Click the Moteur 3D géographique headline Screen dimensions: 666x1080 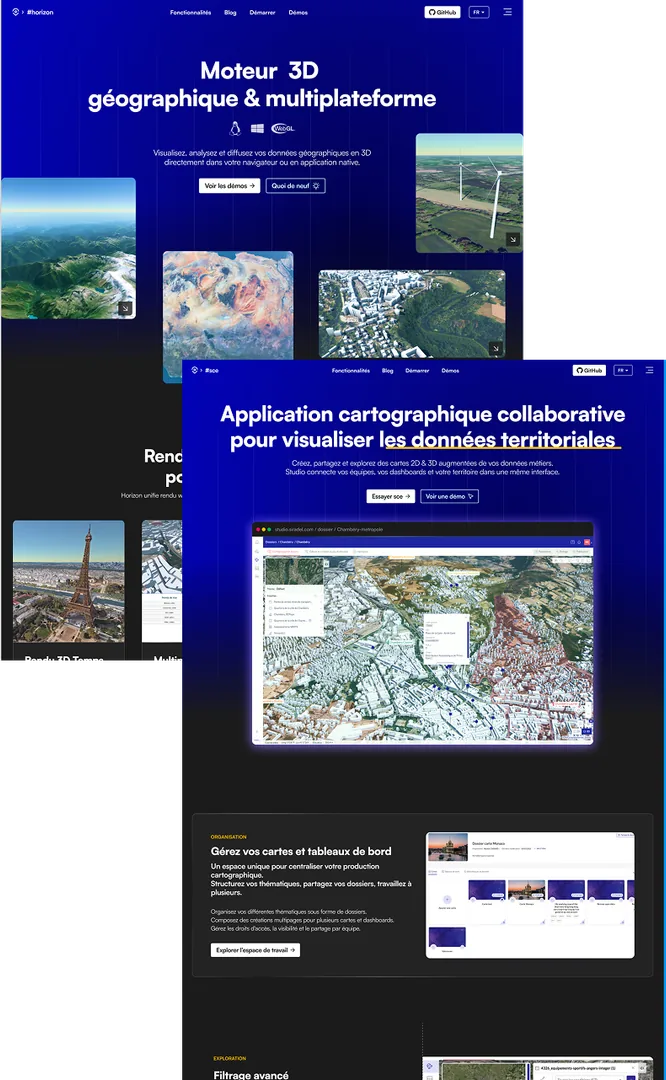click(x=262, y=85)
